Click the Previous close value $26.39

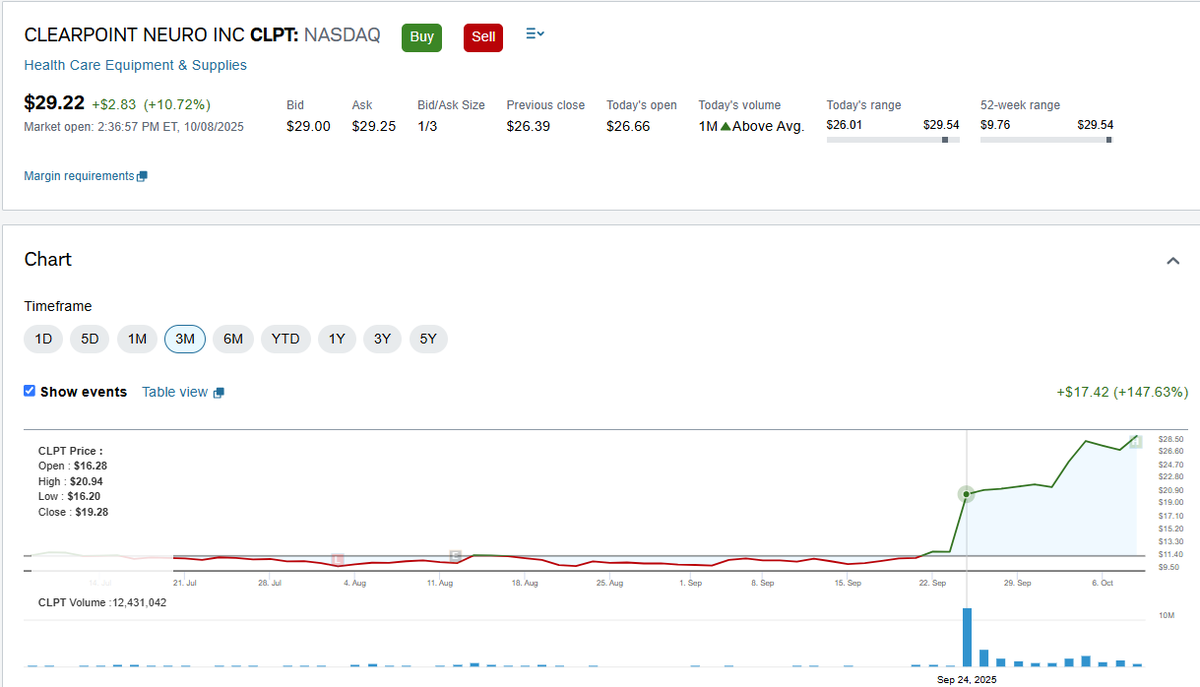pyautogui.click(x=529, y=126)
